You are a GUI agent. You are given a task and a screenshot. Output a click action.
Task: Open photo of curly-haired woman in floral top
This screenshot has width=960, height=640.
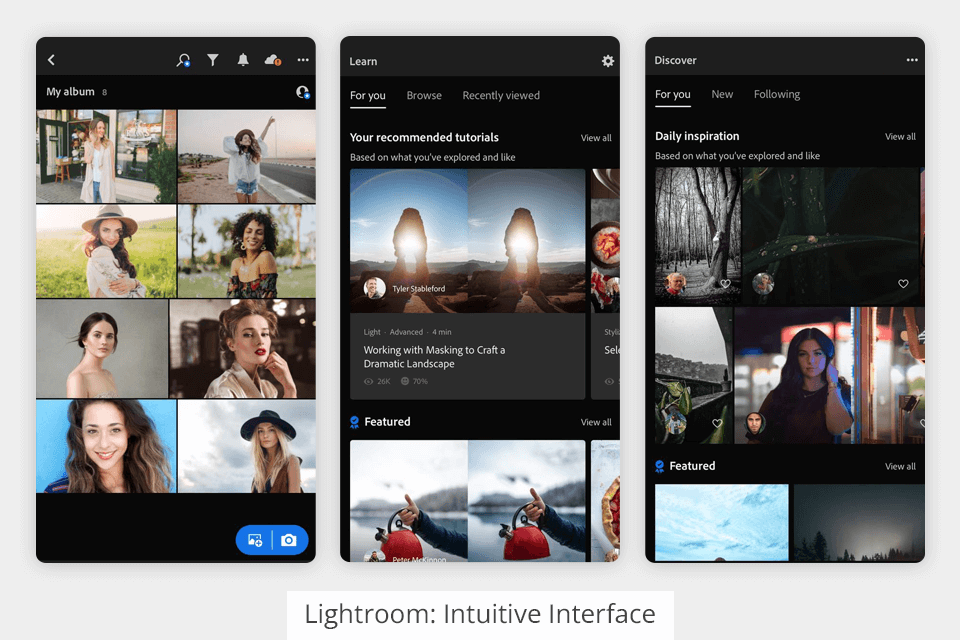pyautogui.click(x=247, y=251)
